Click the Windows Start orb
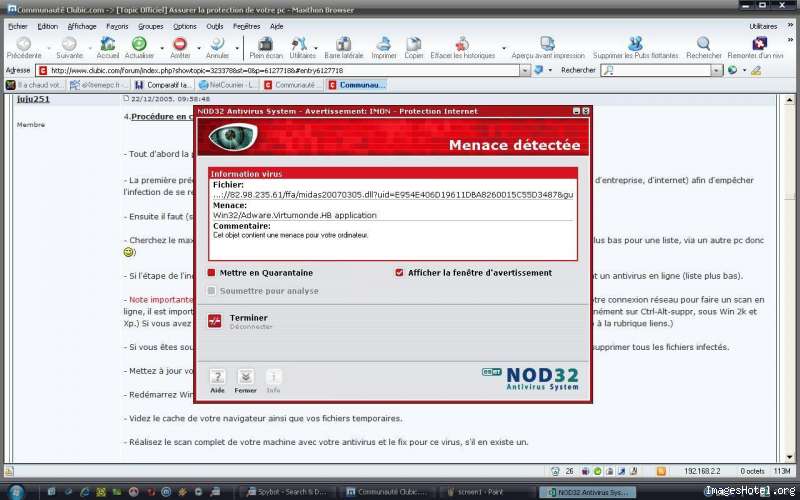 click(15, 492)
